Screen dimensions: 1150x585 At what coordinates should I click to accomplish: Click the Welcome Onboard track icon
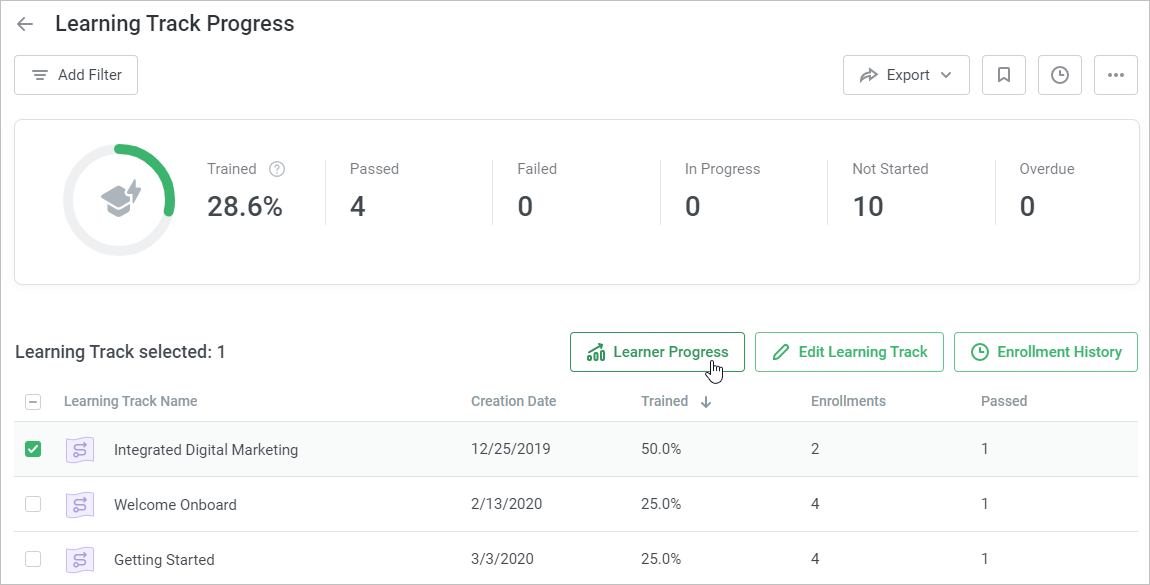tap(80, 505)
